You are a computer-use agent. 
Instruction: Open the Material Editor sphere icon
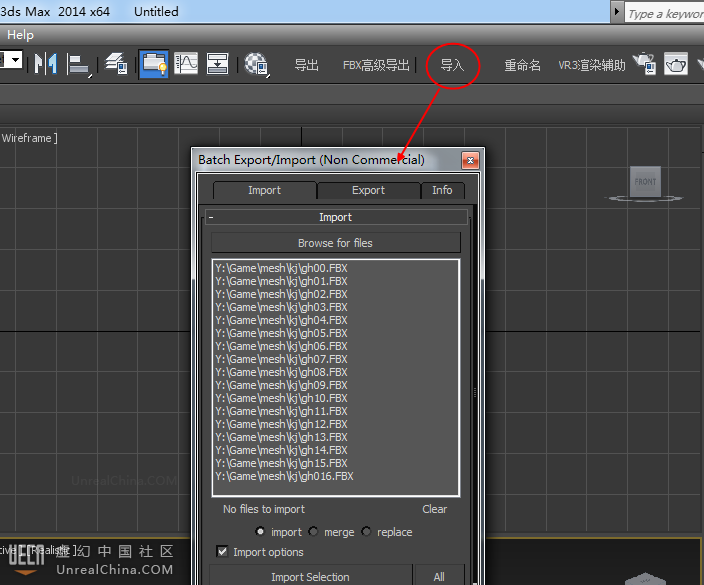[256, 64]
